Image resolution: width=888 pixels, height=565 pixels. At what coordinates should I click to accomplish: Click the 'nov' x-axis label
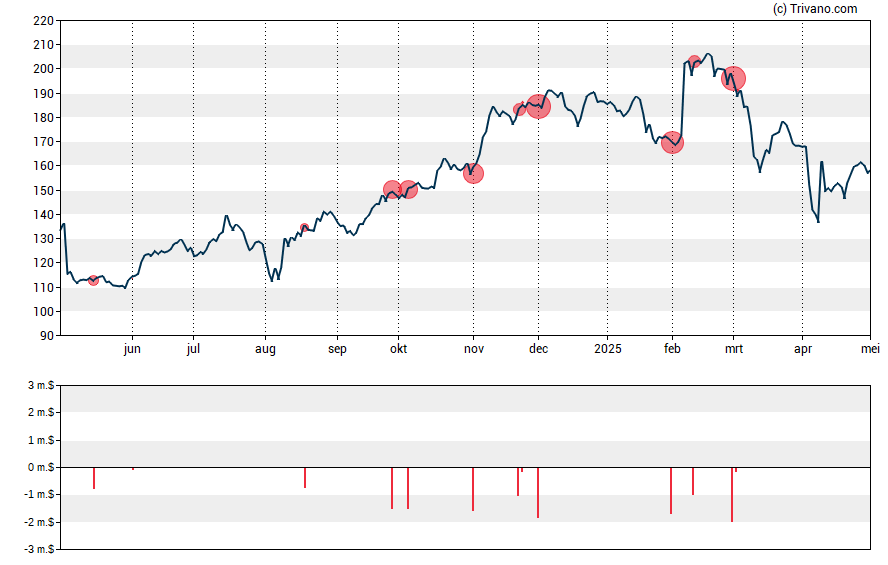coord(474,349)
